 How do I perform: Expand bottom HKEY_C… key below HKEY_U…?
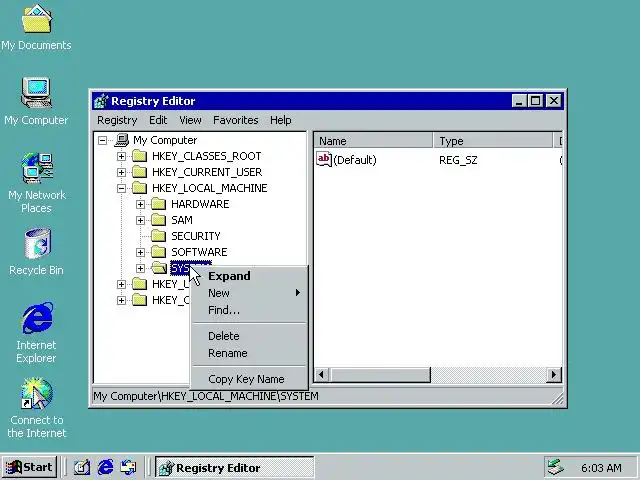pos(121,300)
